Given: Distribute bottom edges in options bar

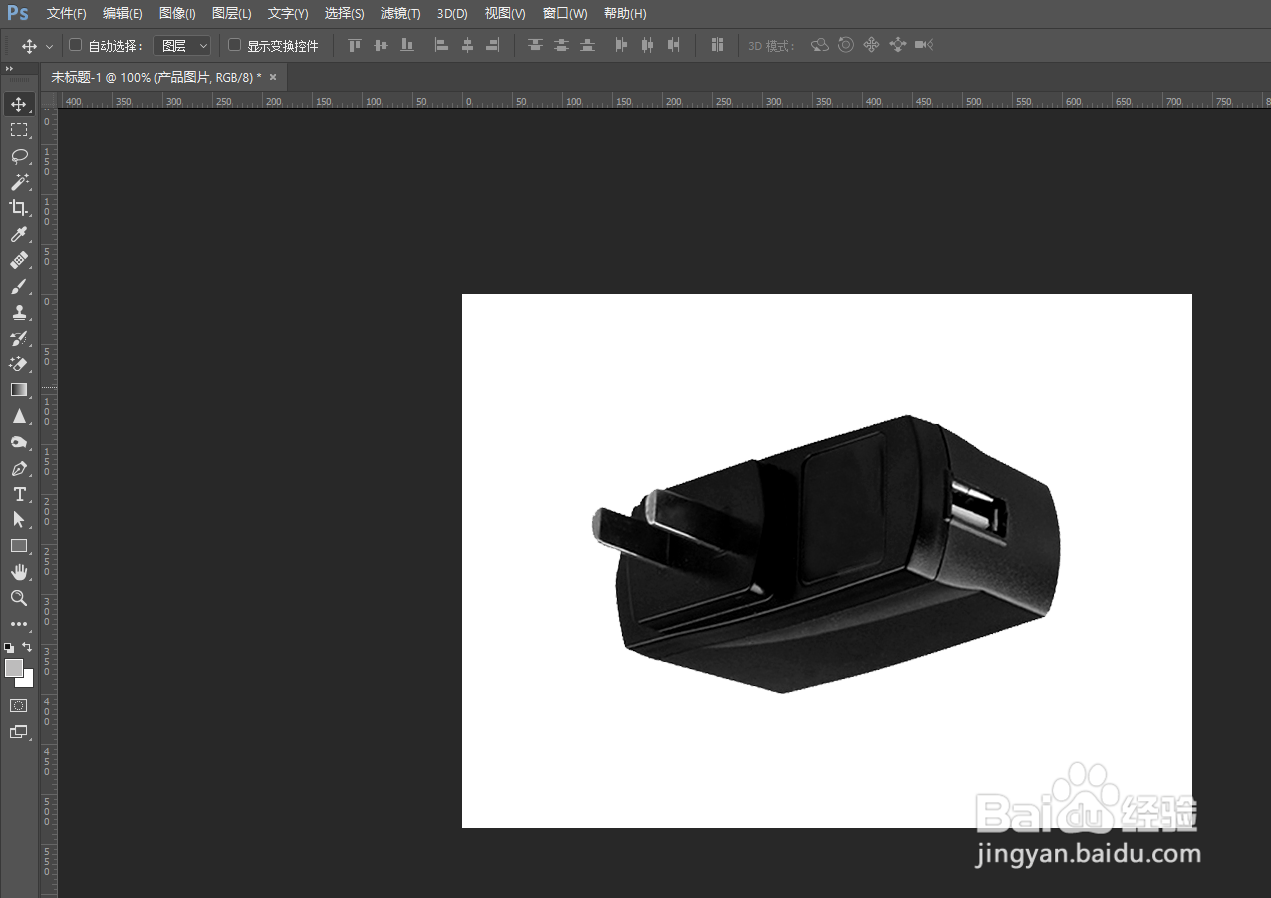Looking at the screenshot, I should point(587,45).
